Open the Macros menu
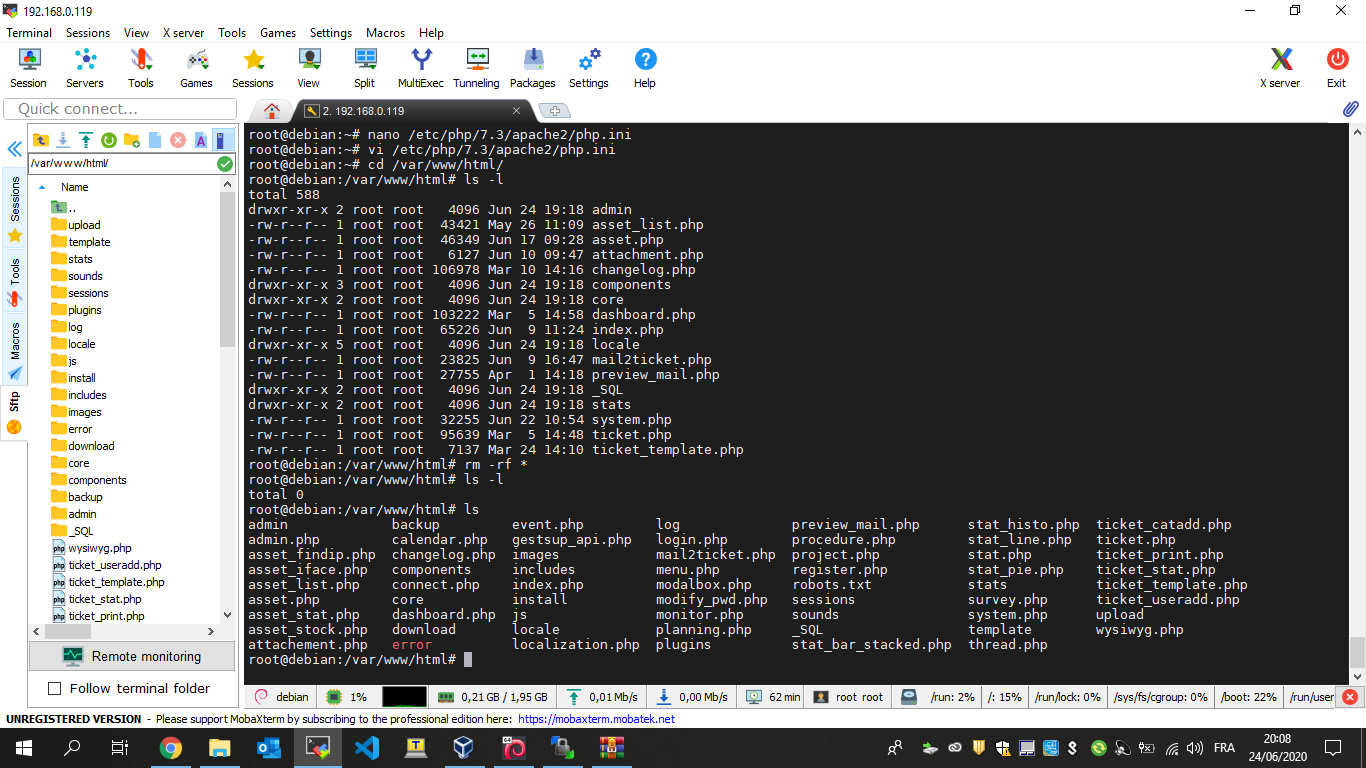 386,33
